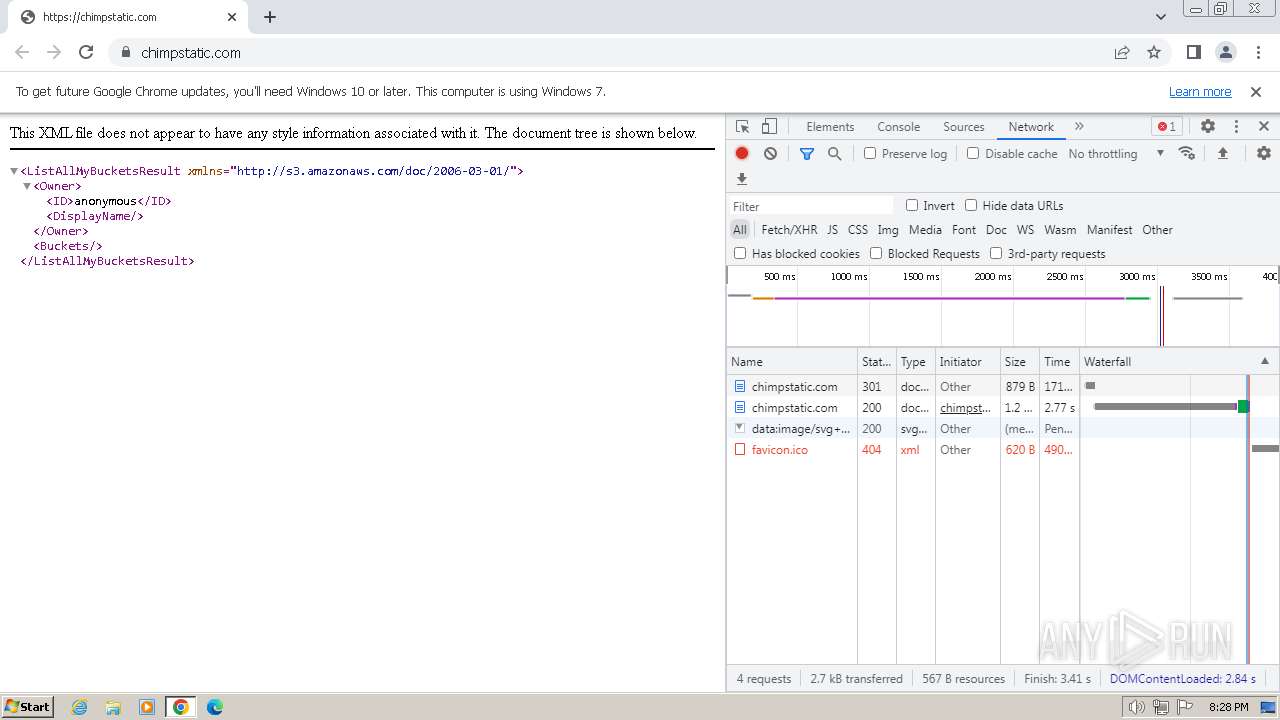Open Network panel settings gear

1264,154
